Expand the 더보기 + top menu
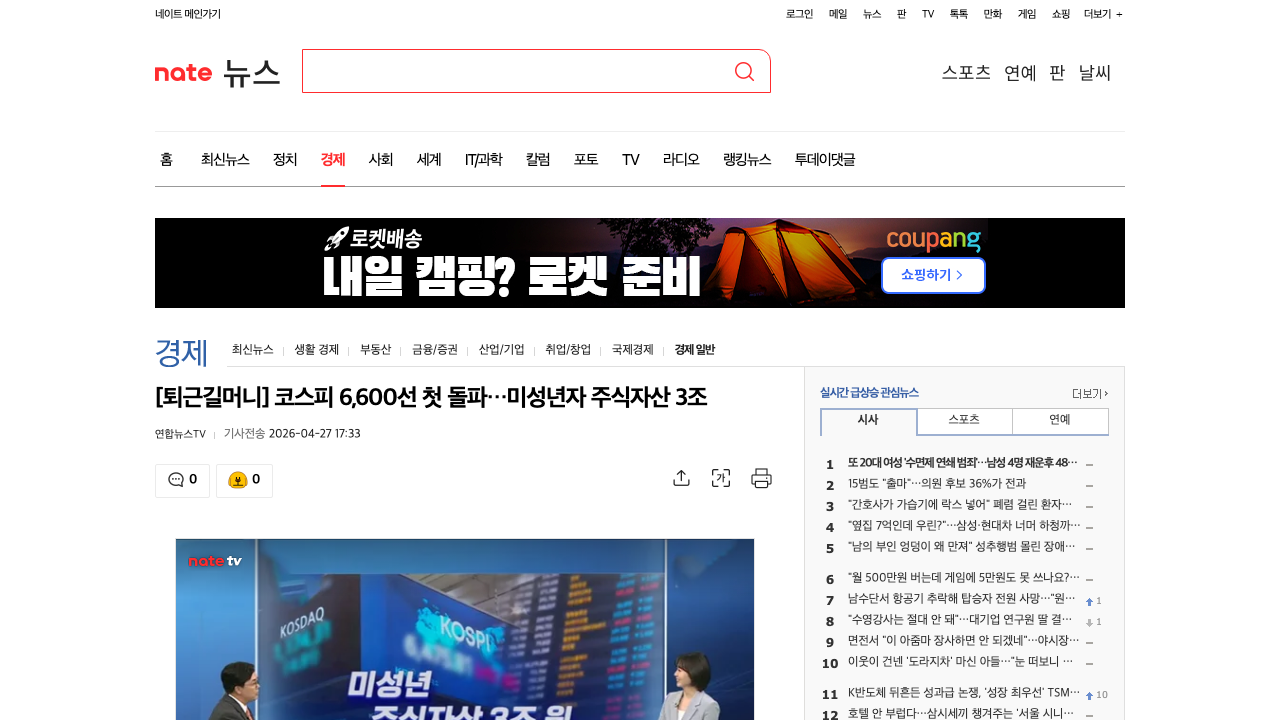 [1103, 14]
